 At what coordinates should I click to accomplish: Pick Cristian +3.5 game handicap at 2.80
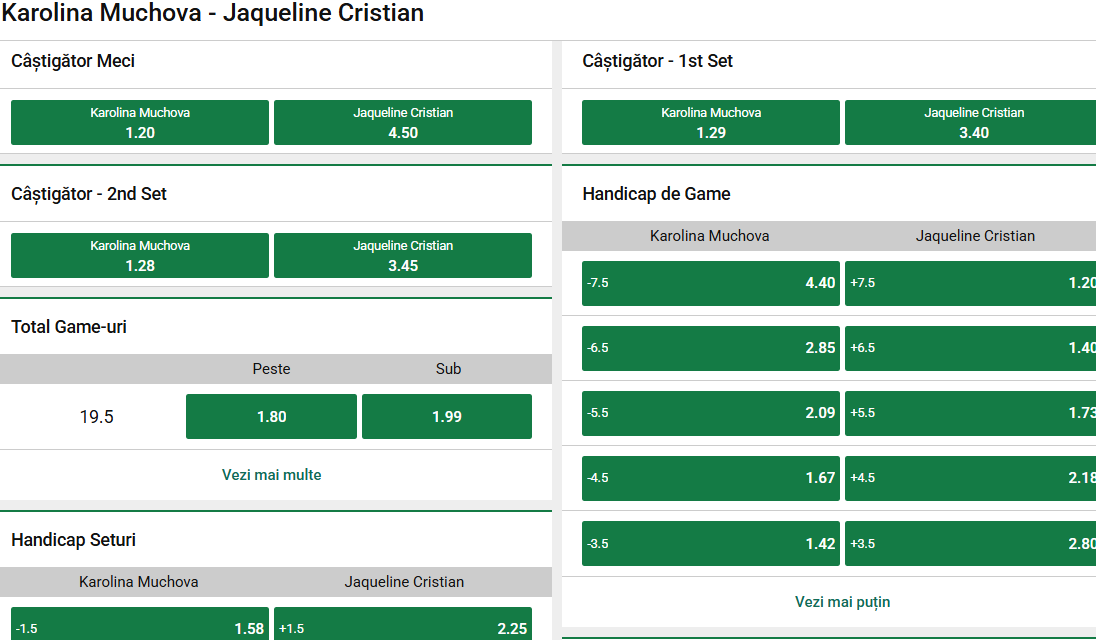(969, 543)
